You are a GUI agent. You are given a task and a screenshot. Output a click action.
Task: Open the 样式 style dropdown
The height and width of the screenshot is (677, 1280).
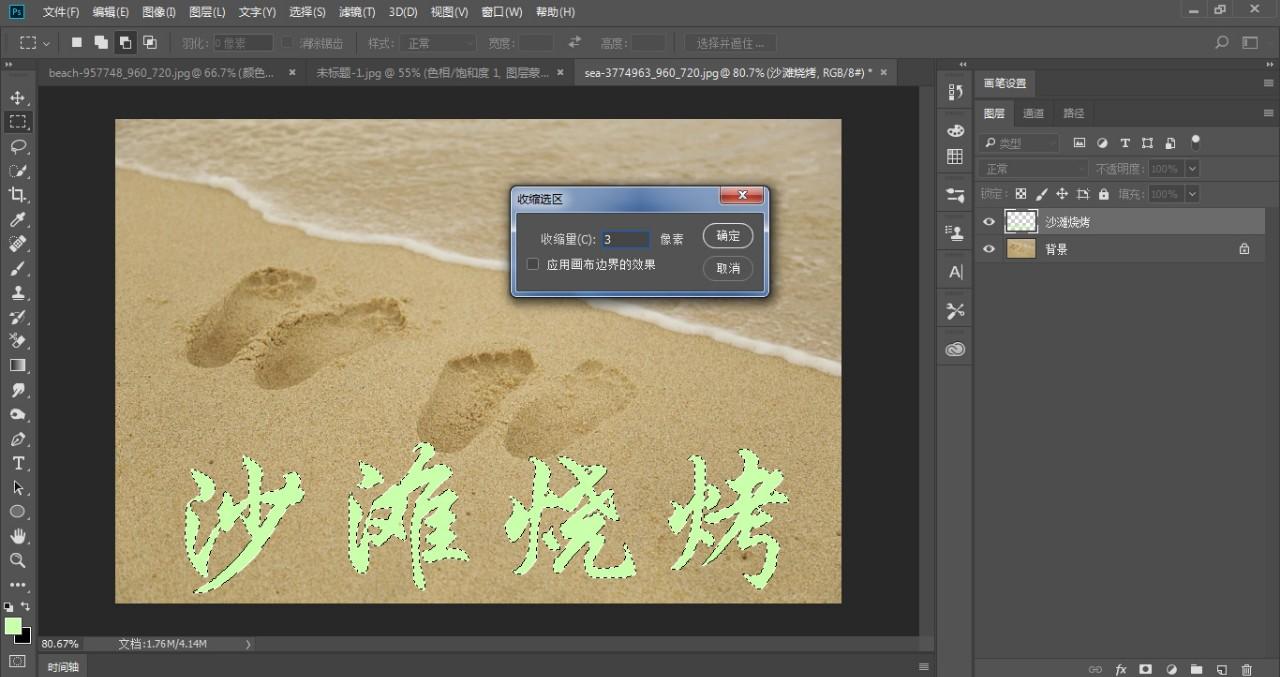(x=437, y=43)
